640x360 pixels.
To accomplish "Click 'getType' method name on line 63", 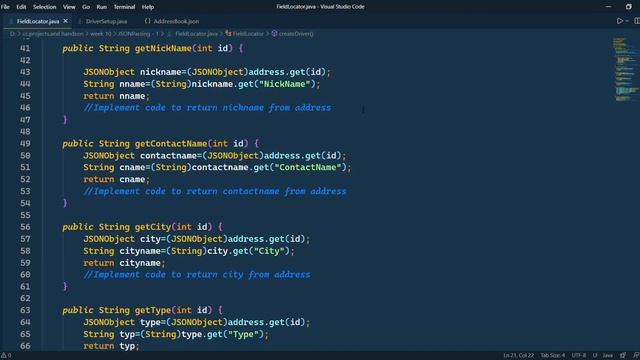I will [153, 310].
